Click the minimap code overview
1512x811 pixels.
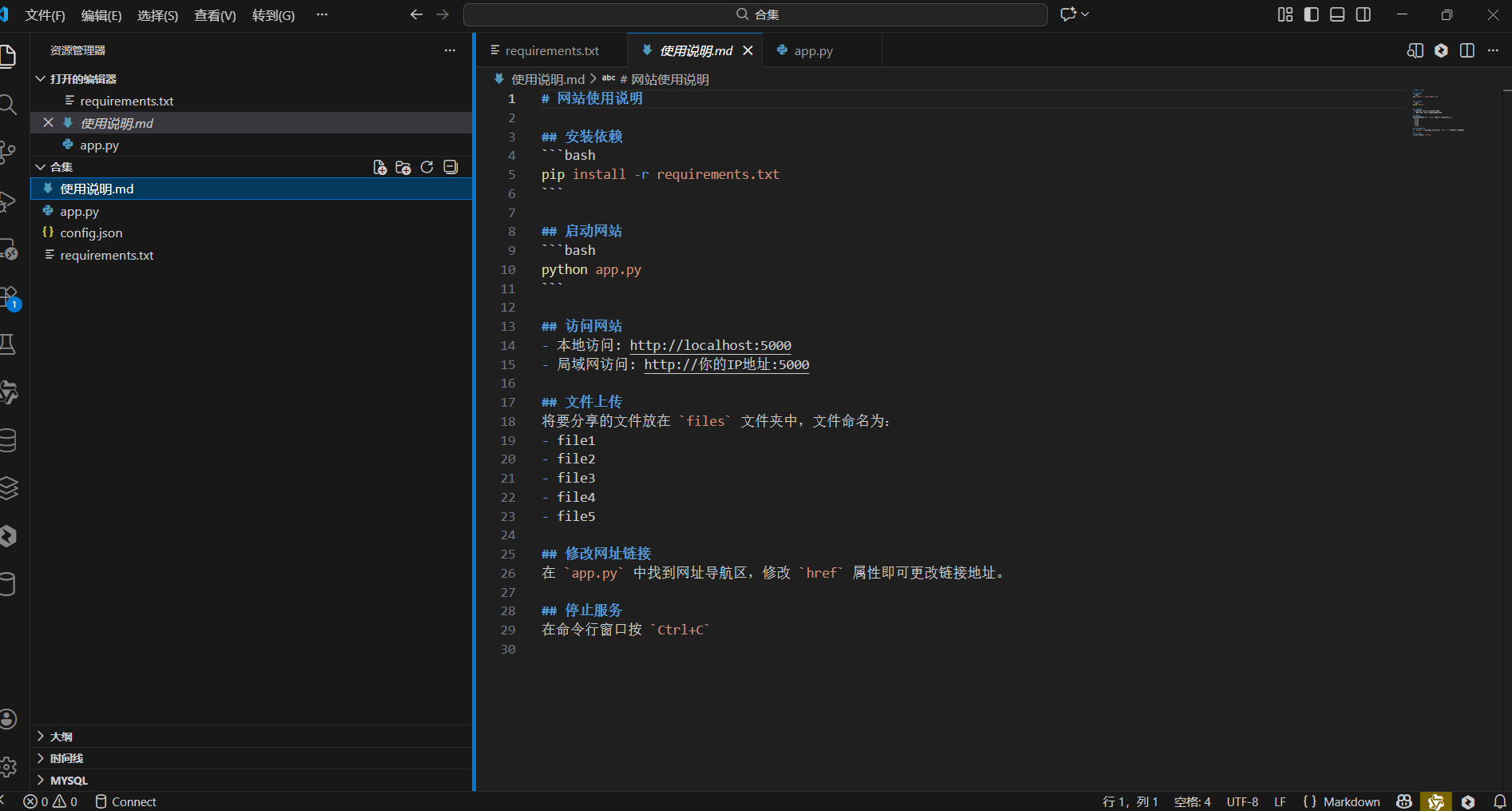1438,112
